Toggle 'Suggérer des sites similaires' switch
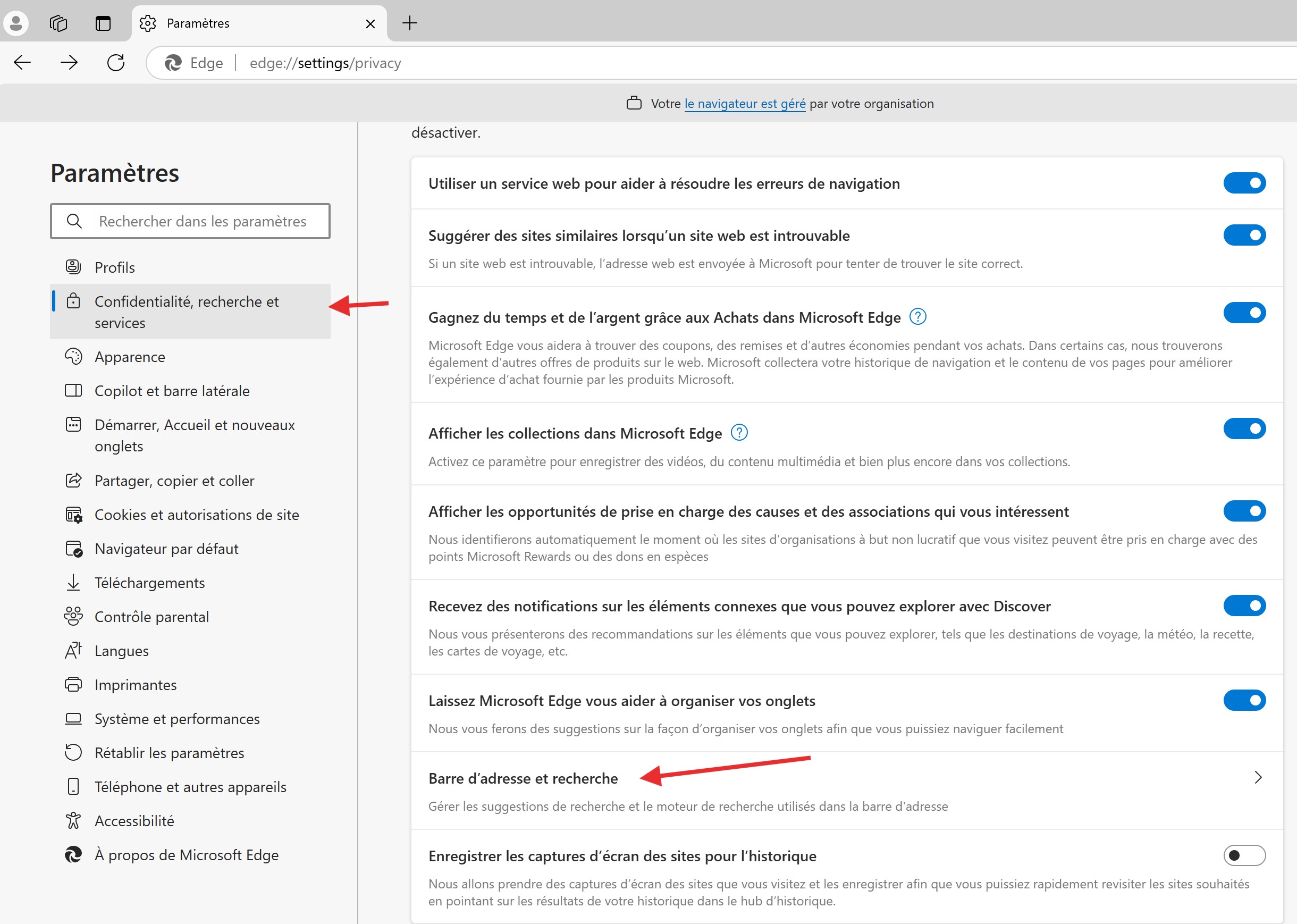Image resolution: width=1297 pixels, height=924 pixels. click(1245, 235)
